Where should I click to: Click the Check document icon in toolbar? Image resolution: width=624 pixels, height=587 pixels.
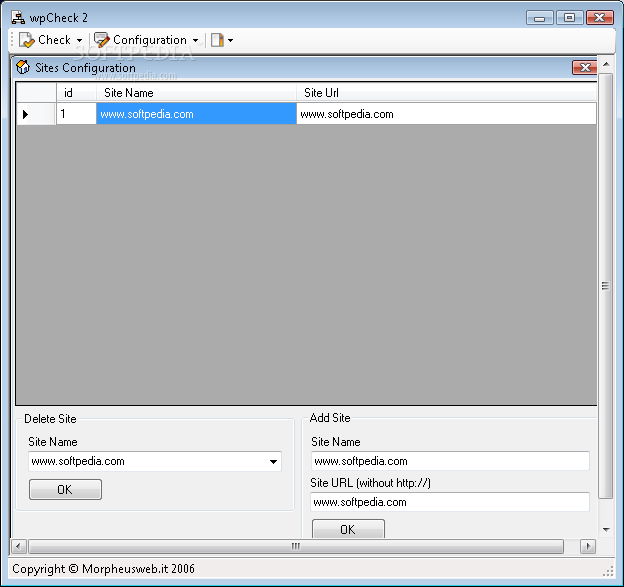click(27, 40)
